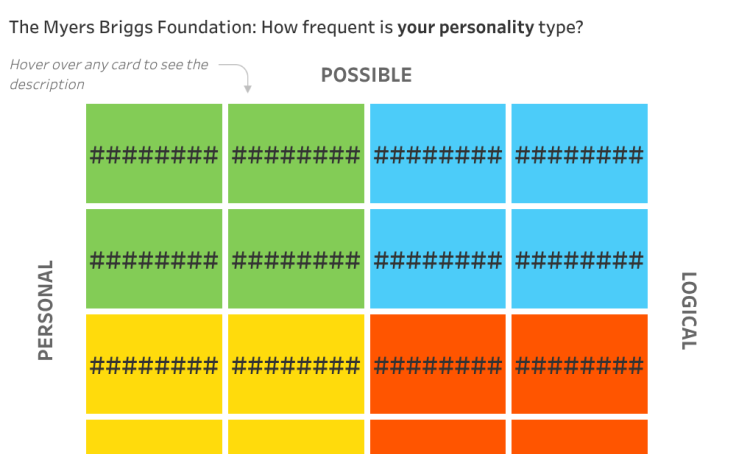This screenshot has height=454, width=736.
Task: Click the rightmost blue card in the top row
Action: 580,154
